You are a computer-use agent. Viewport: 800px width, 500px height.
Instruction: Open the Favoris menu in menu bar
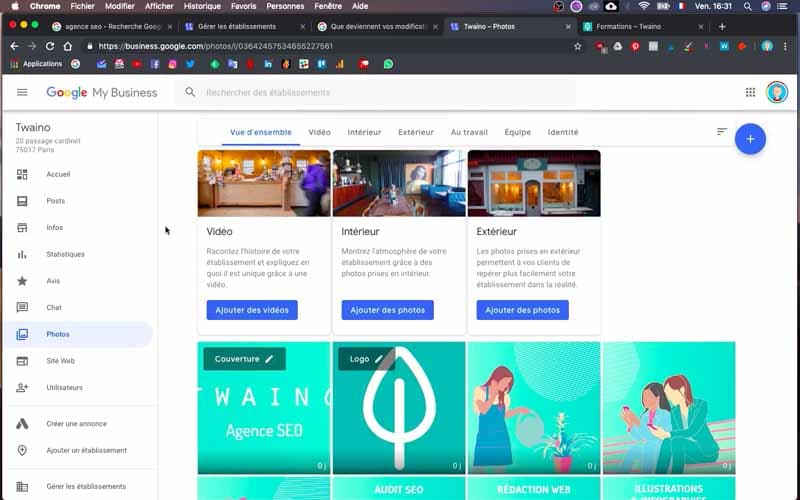point(243,6)
